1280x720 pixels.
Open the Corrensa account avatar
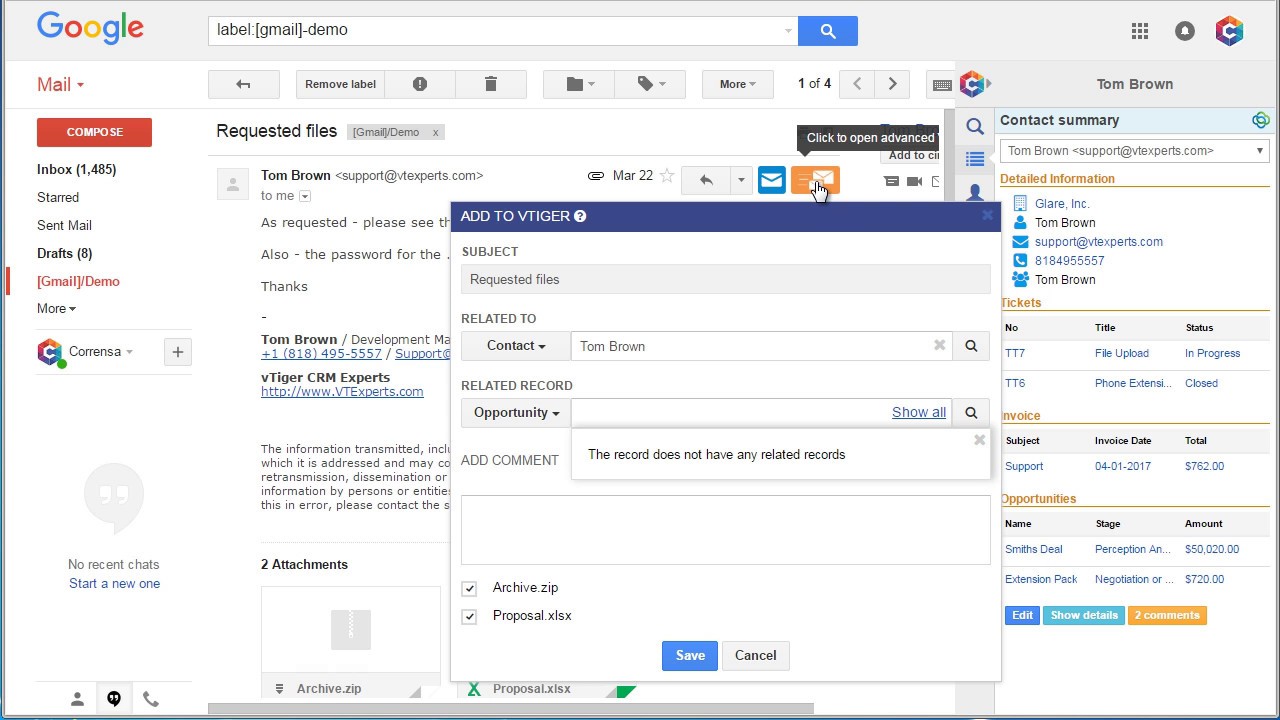(1229, 31)
